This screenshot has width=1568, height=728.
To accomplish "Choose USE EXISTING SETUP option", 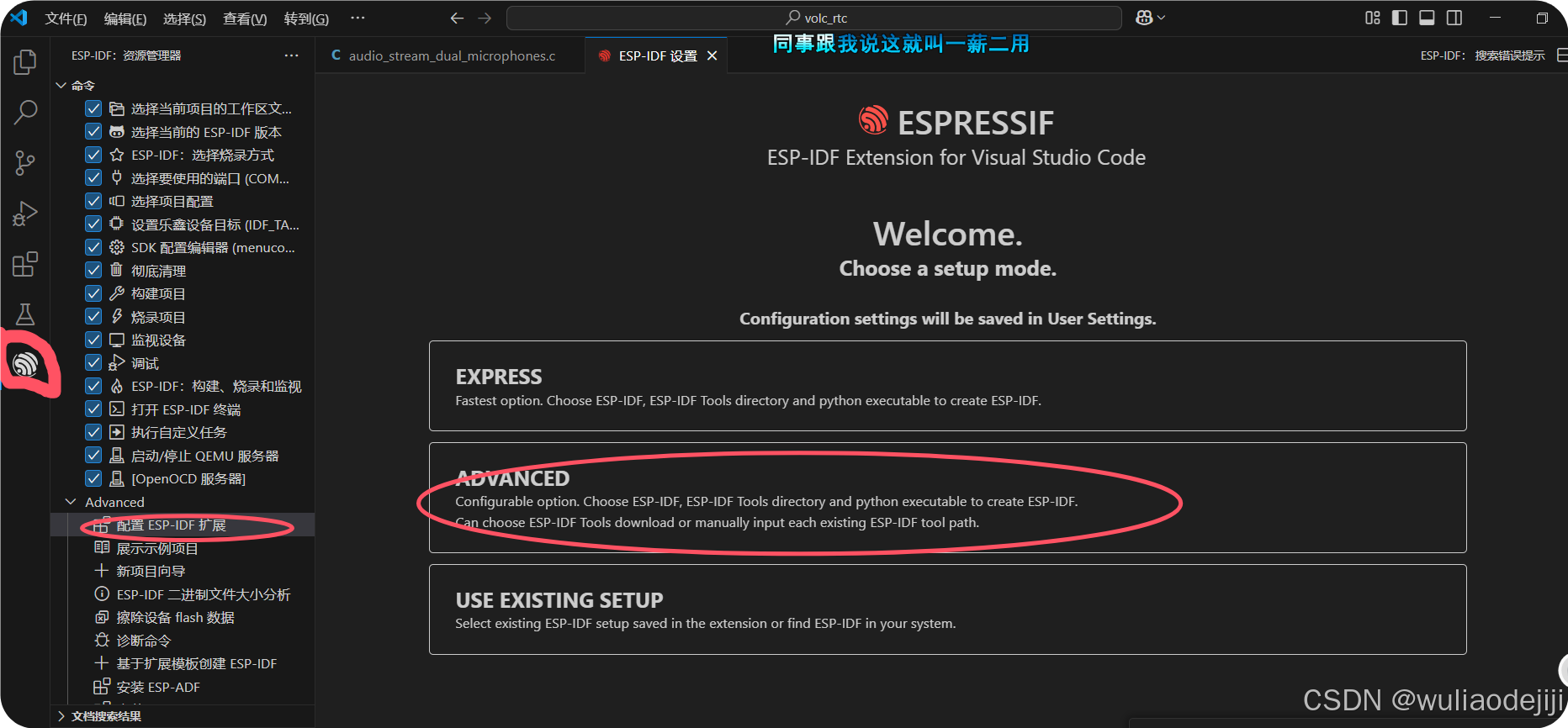I will coord(947,609).
